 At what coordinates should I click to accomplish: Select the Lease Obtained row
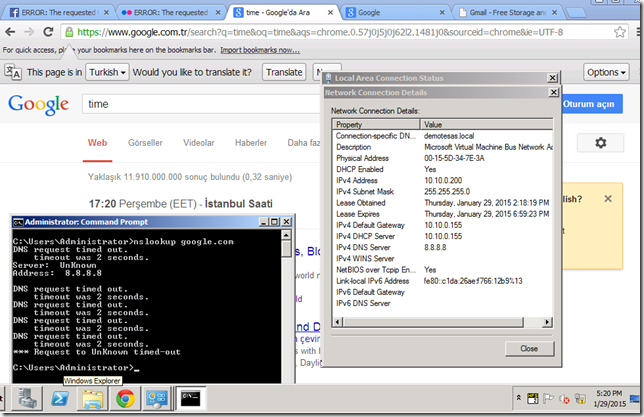point(443,203)
